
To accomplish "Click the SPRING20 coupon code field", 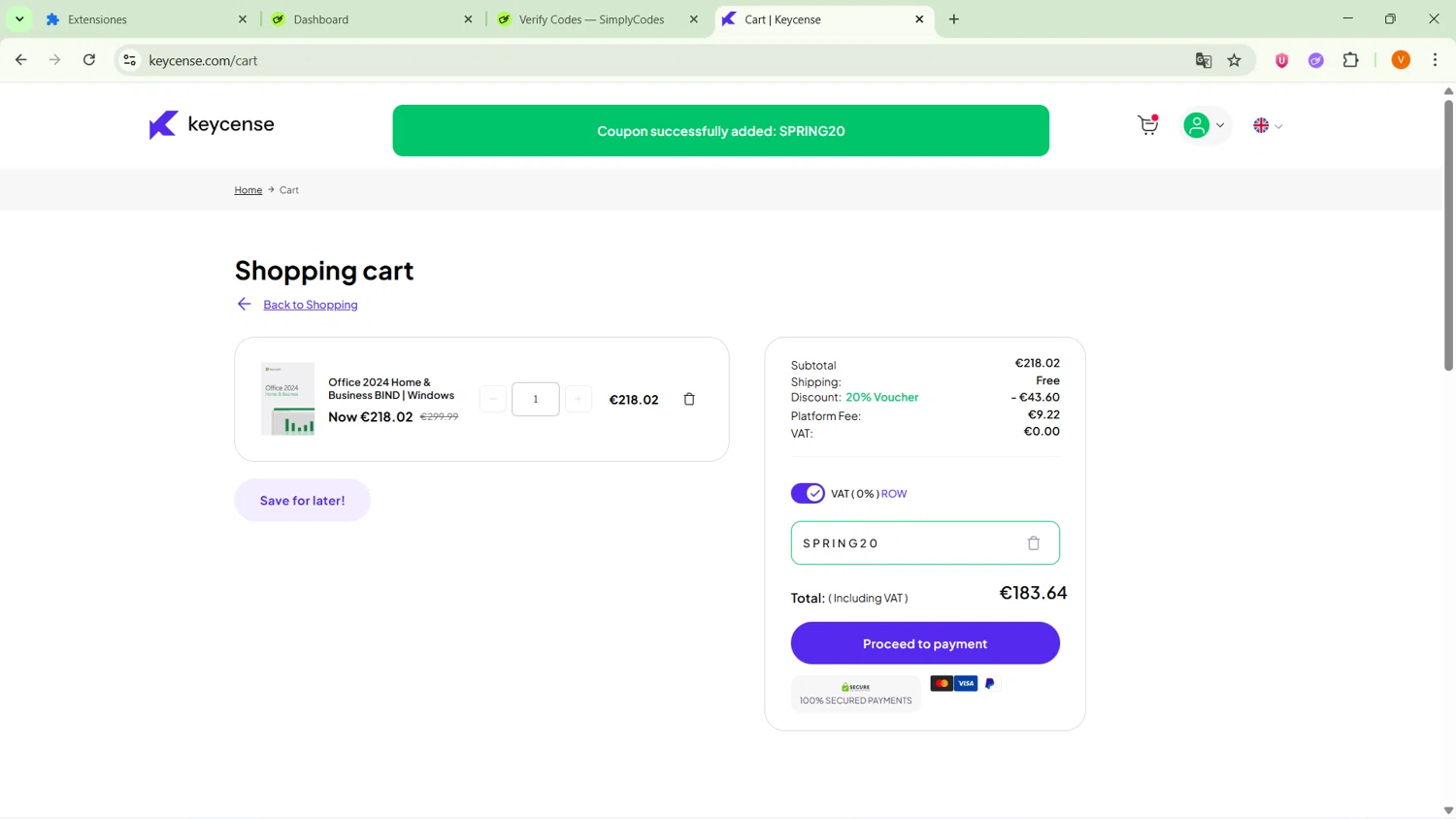I will pos(925,543).
